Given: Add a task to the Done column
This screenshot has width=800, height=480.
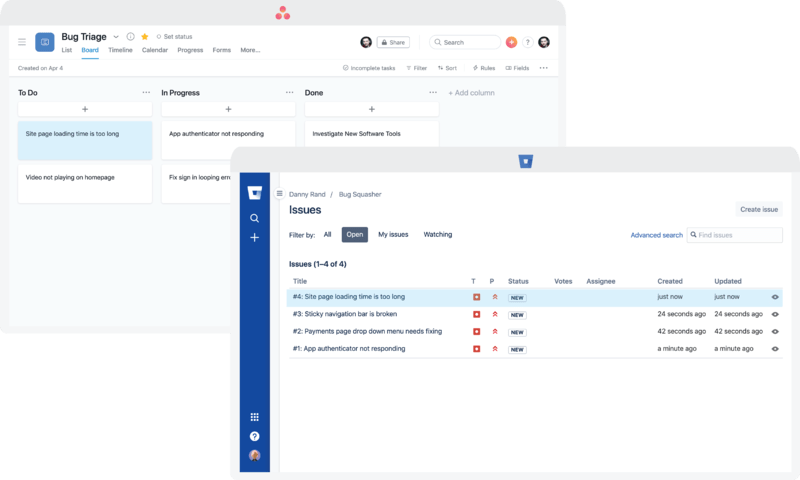Looking at the screenshot, I should coord(372,109).
